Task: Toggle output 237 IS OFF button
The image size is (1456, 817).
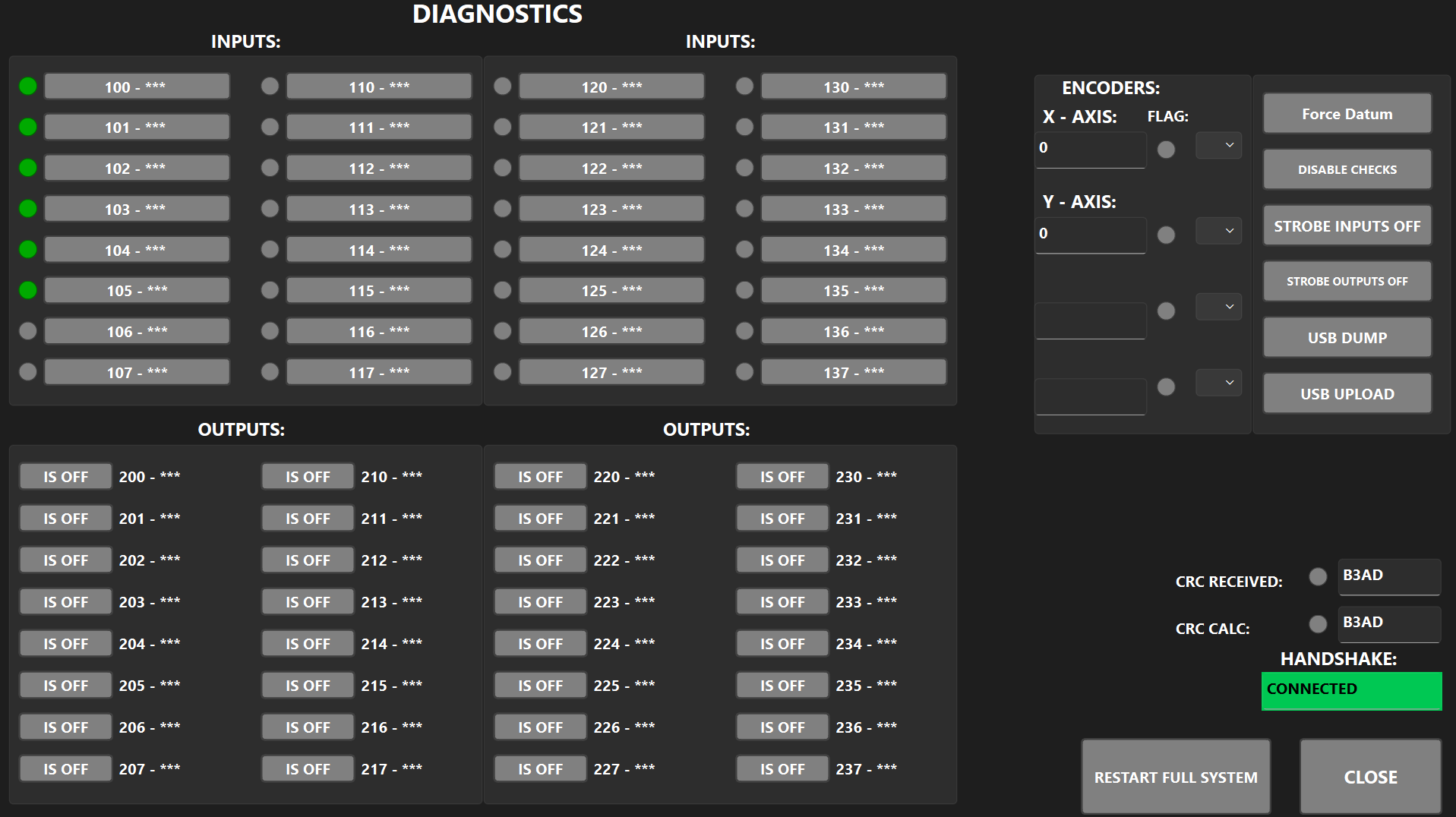Action: click(x=783, y=769)
